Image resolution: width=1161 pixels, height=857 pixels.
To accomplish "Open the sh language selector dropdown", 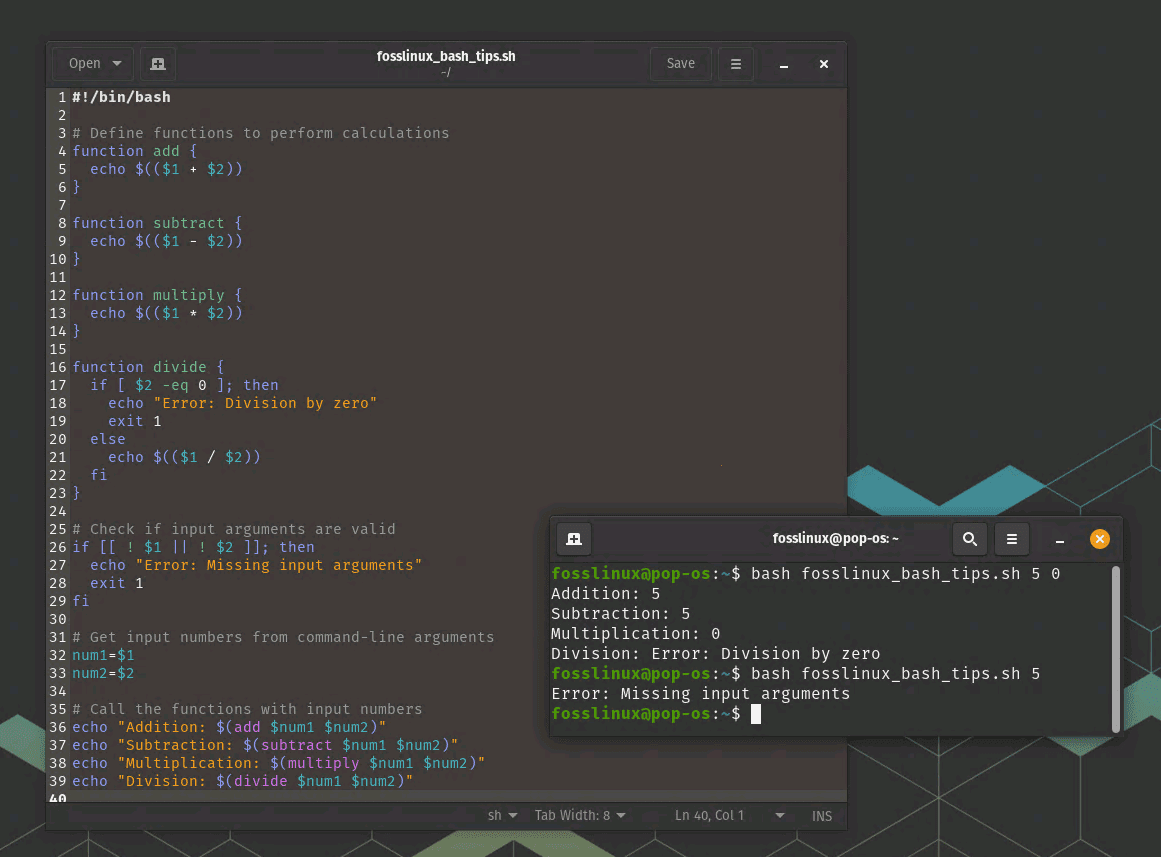I will click(502, 815).
